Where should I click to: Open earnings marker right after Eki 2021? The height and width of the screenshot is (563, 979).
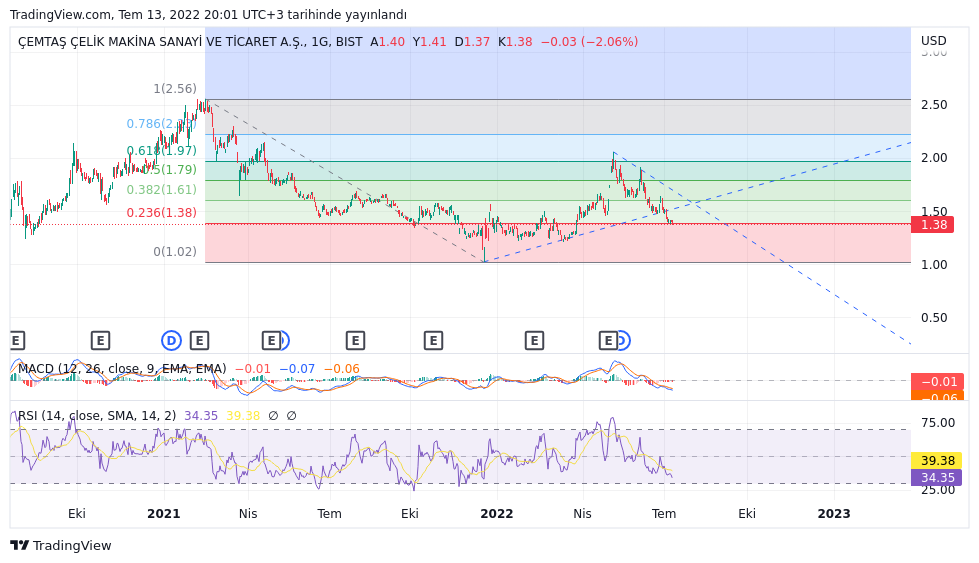433,341
